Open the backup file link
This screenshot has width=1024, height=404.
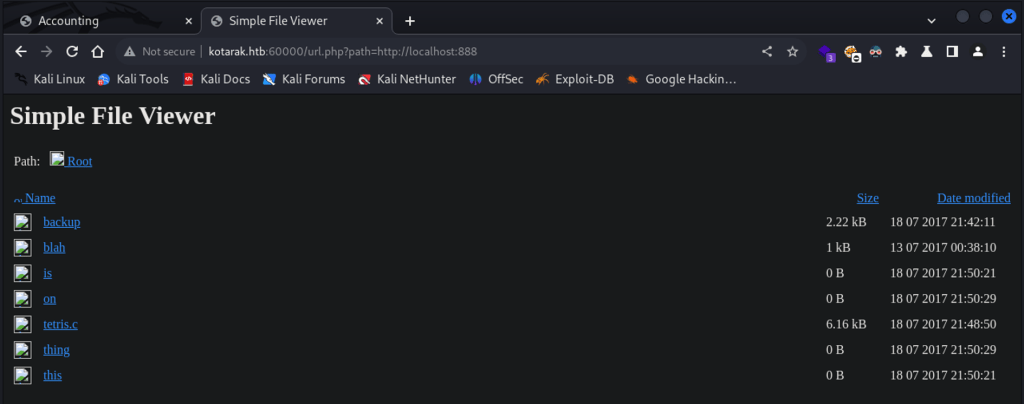pos(61,222)
